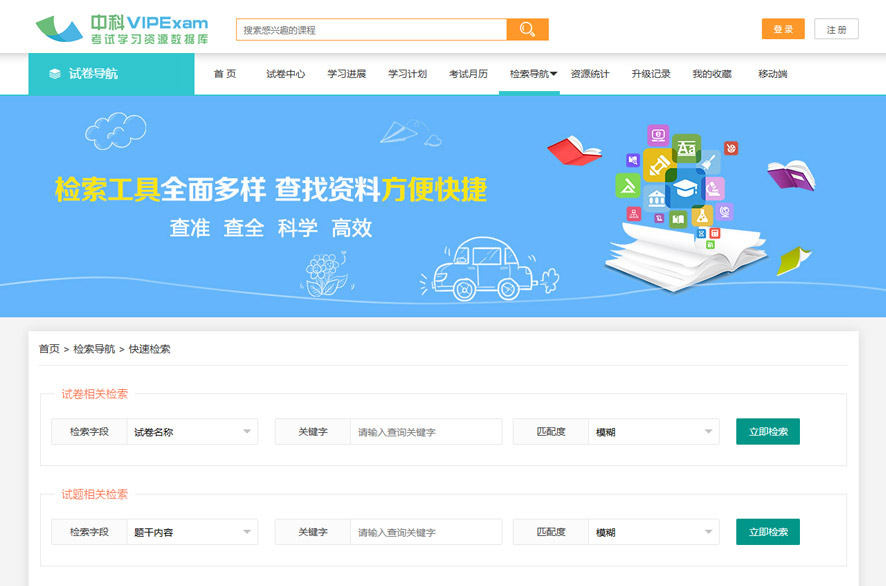Click the 快速检索 breadcrumb text
Image resolution: width=886 pixels, height=586 pixels.
(149, 349)
